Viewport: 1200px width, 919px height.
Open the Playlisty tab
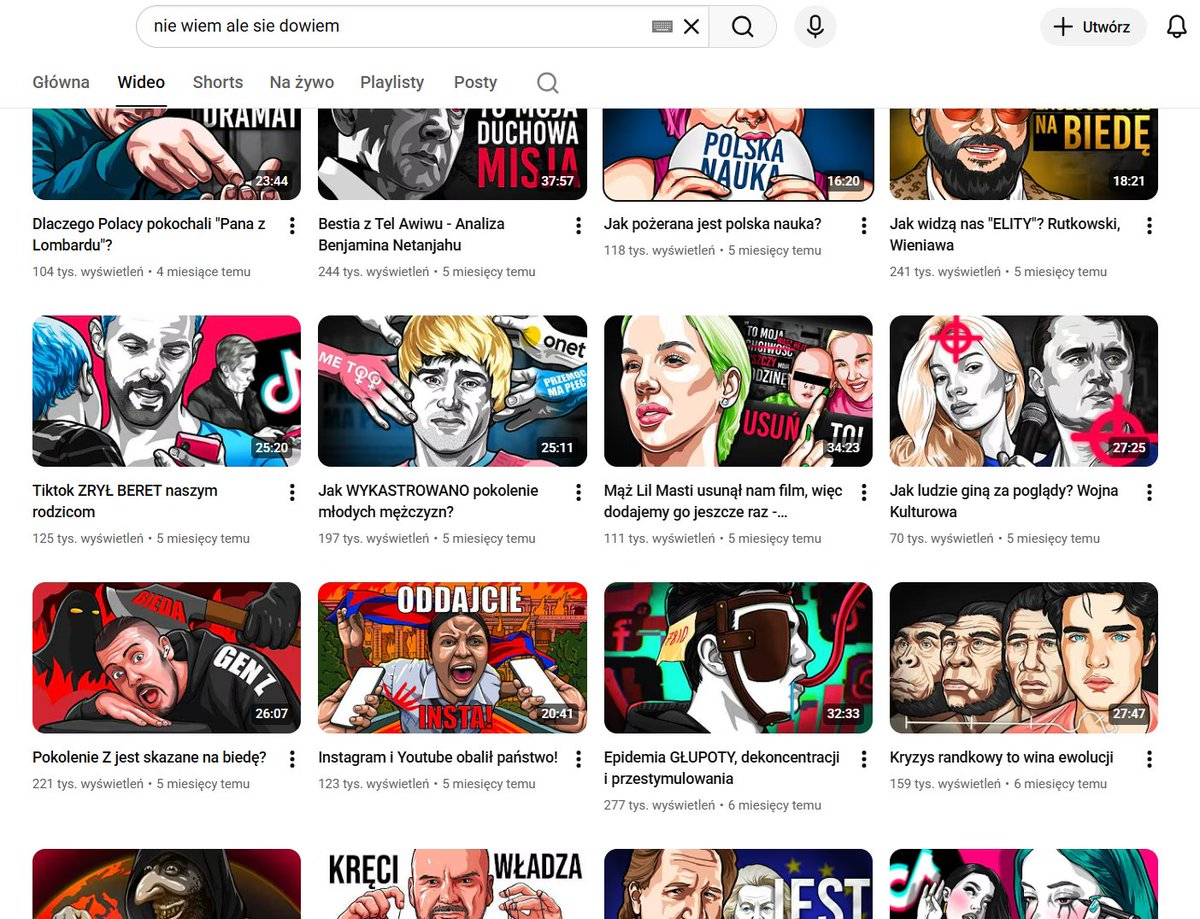pos(392,82)
